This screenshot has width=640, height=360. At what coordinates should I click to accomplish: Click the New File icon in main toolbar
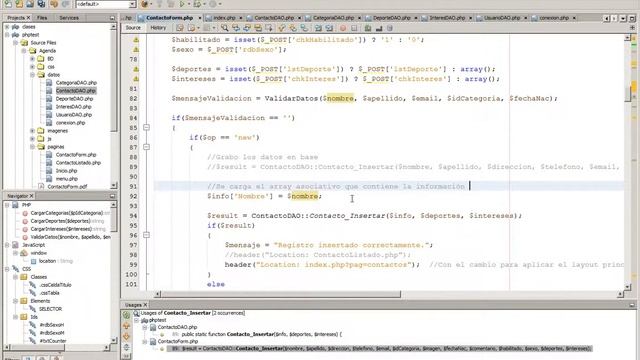tap(8, 4)
